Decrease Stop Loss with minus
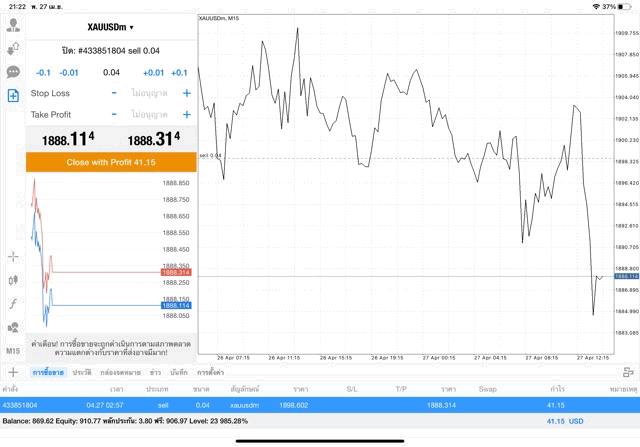 [114, 93]
